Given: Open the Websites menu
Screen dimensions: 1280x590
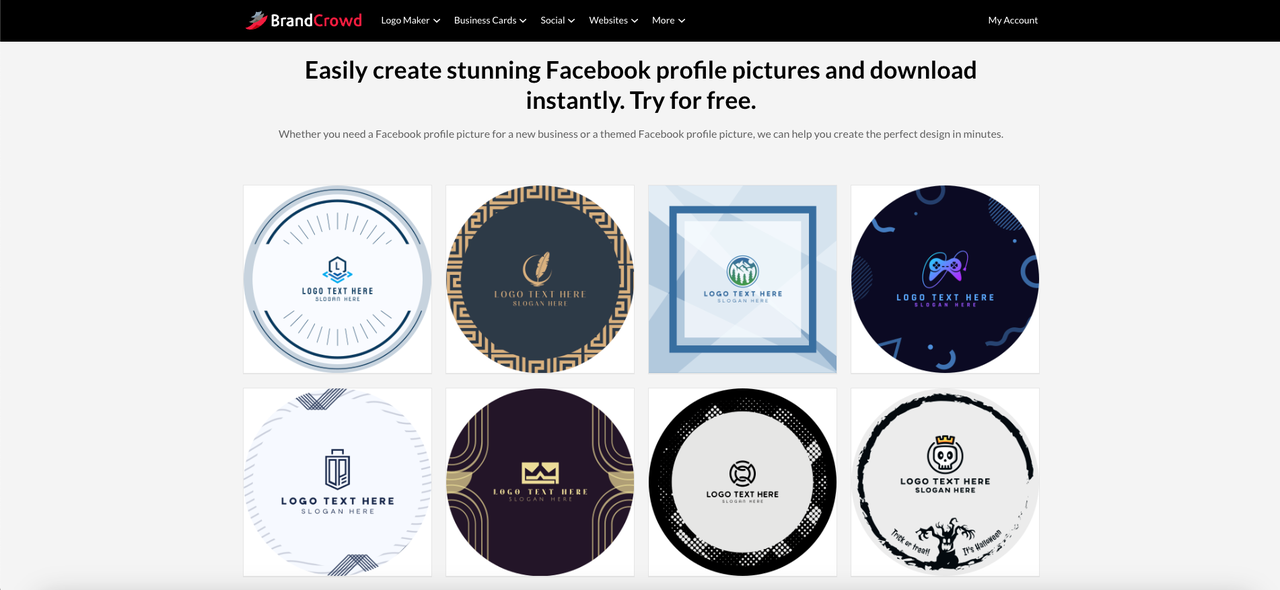Looking at the screenshot, I should pyautogui.click(x=613, y=20).
